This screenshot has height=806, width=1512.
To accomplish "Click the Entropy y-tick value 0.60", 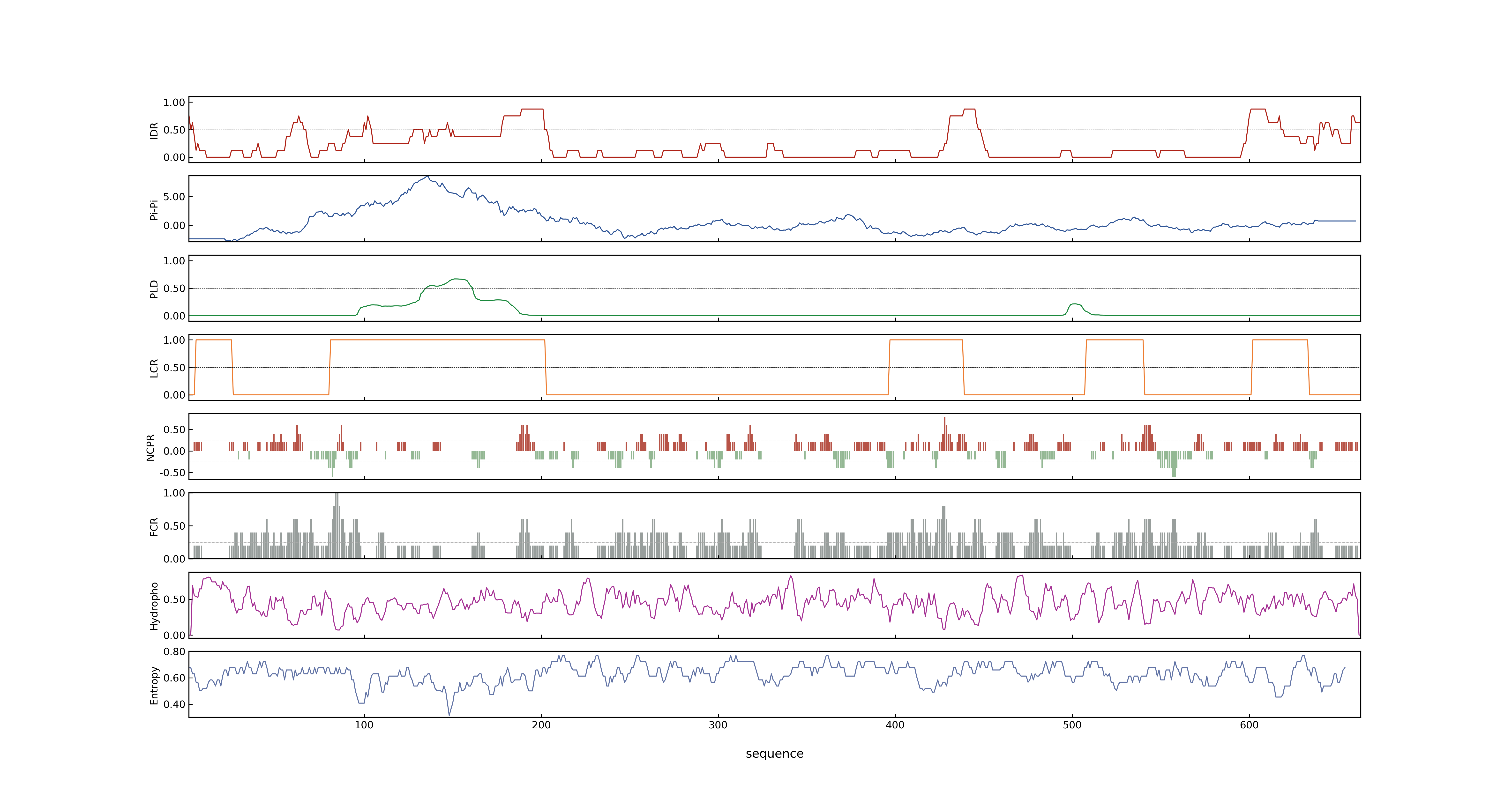I will click(174, 678).
